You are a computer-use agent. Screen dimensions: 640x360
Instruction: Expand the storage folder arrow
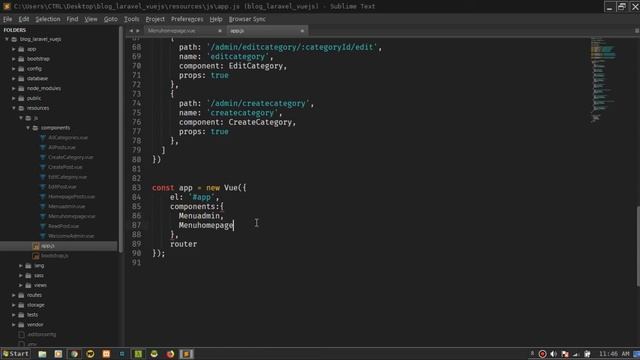(13, 305)
